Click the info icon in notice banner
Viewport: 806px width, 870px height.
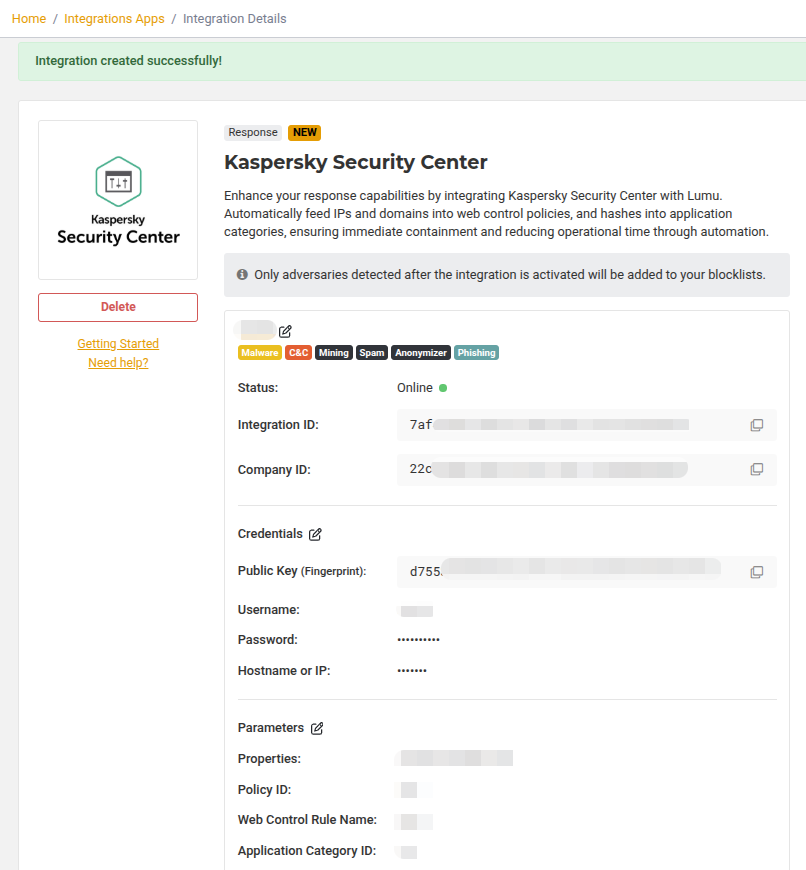242,275
